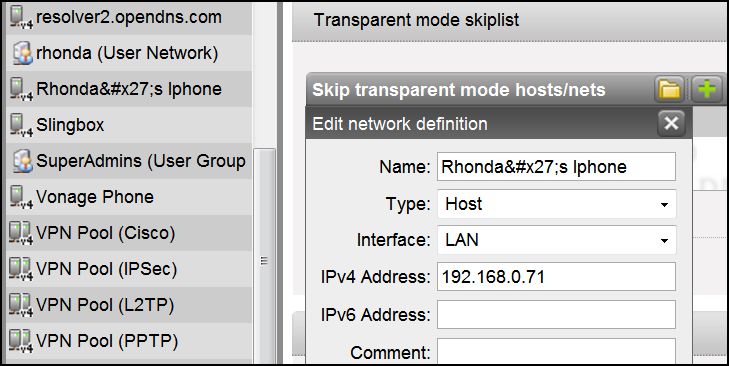The width and height of the screenshot is (729, 366).
Task: Click user network icon beside rhonda
Action: coord(21,53)
